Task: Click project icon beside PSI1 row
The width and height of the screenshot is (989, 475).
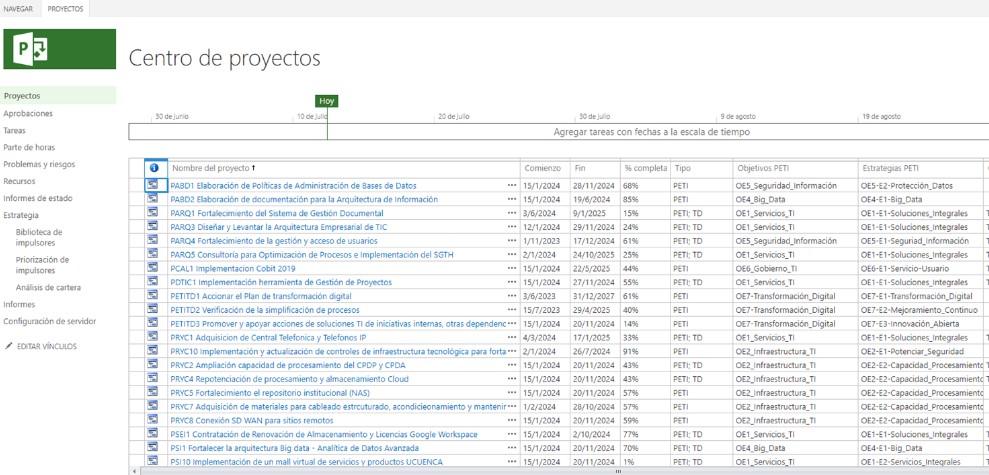Action: [x=154, y=448]
